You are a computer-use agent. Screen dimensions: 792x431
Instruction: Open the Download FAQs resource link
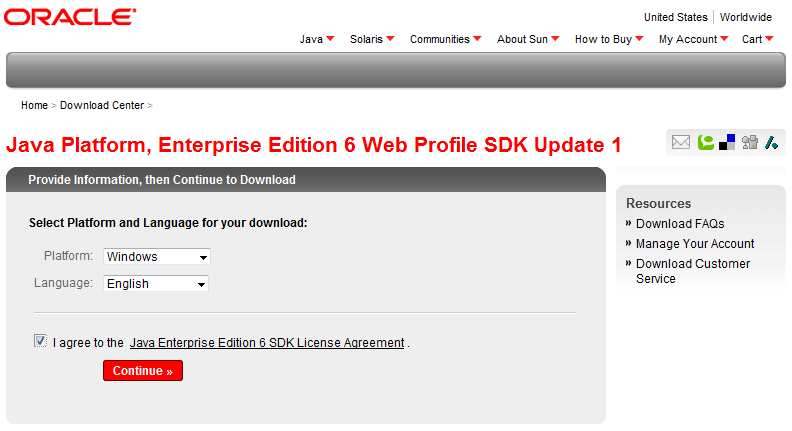click(x=680, y=224)
